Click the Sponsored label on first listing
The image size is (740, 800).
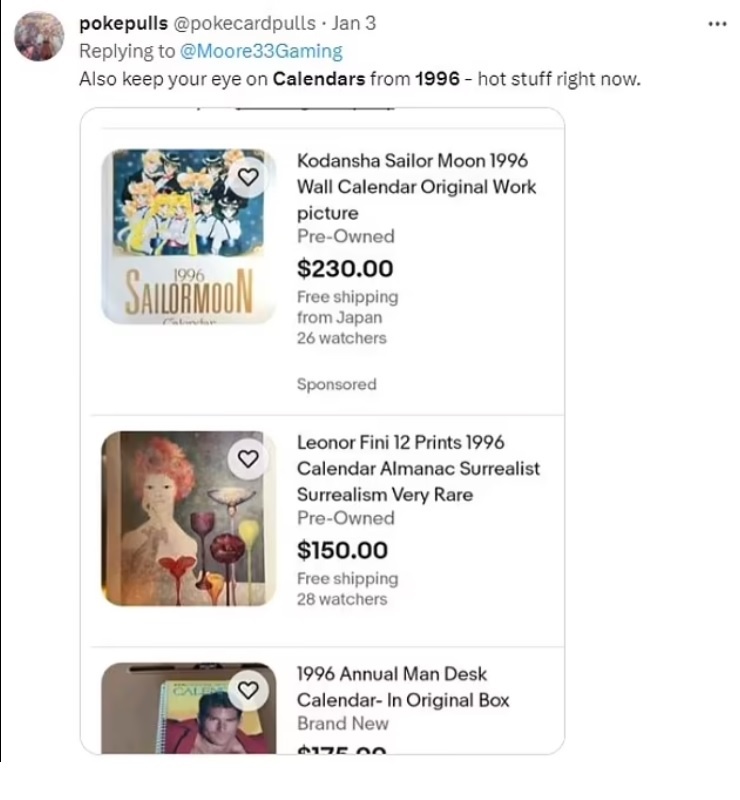[x=336, y=384]
